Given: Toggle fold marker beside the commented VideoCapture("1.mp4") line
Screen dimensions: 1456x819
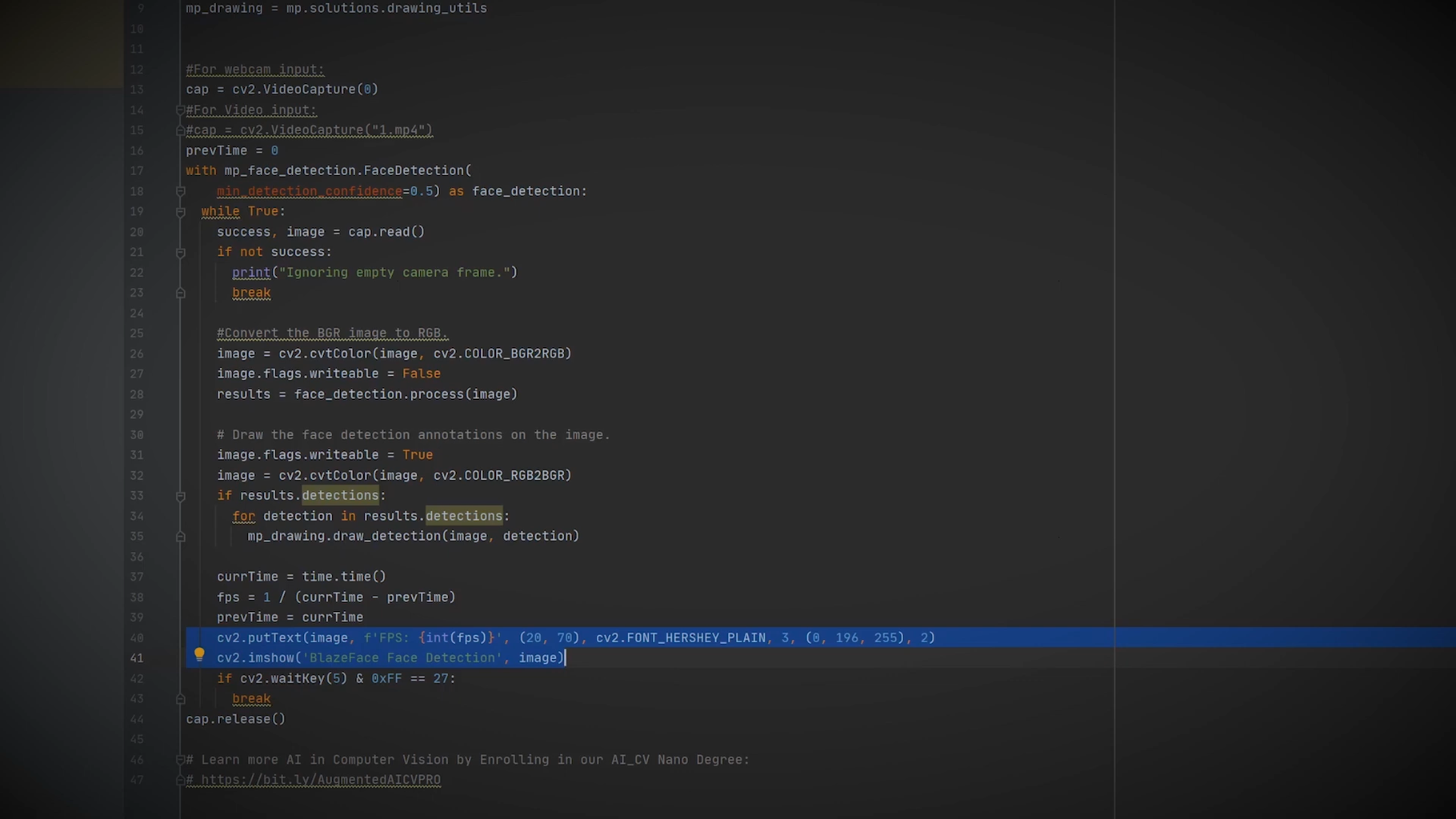Looking at the screenshot, I should pyautogui.click(x=181, y=130).
